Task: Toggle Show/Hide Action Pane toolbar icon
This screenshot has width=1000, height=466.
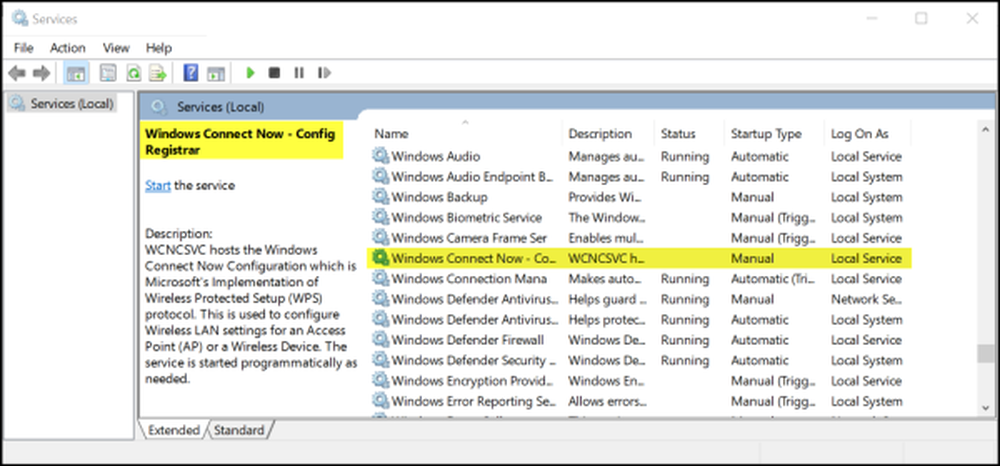Action: (x=216, y=73)
